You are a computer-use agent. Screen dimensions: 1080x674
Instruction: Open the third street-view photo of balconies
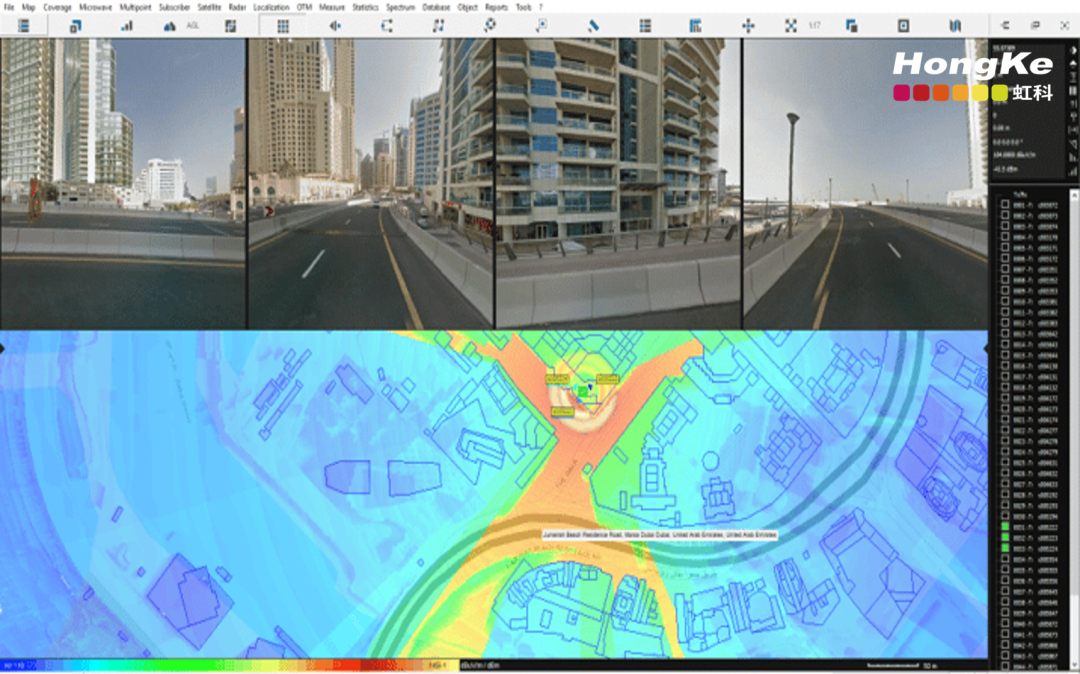(618, 184)
